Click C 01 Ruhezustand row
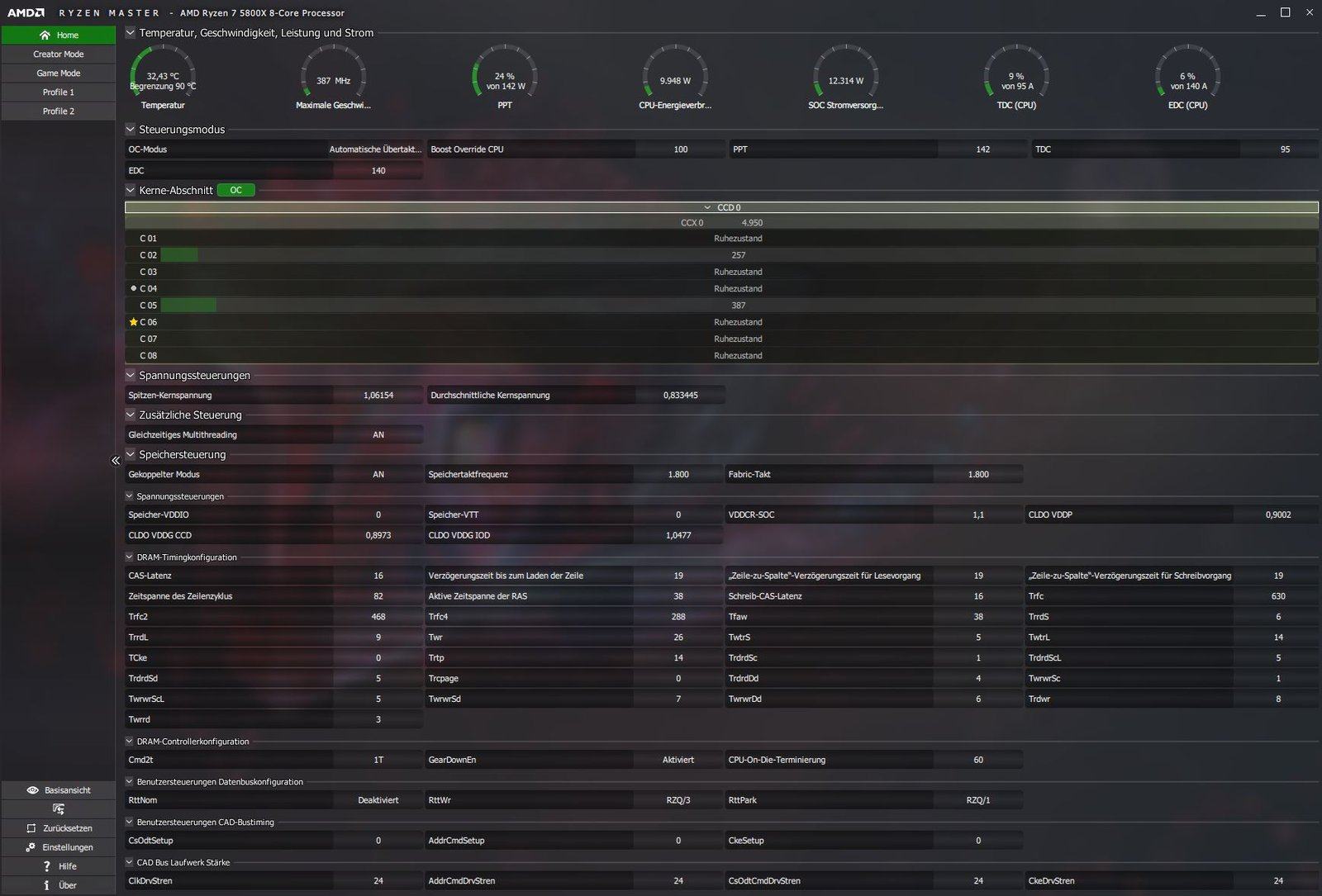This screenshot has width=1322, height=896. 721,239
